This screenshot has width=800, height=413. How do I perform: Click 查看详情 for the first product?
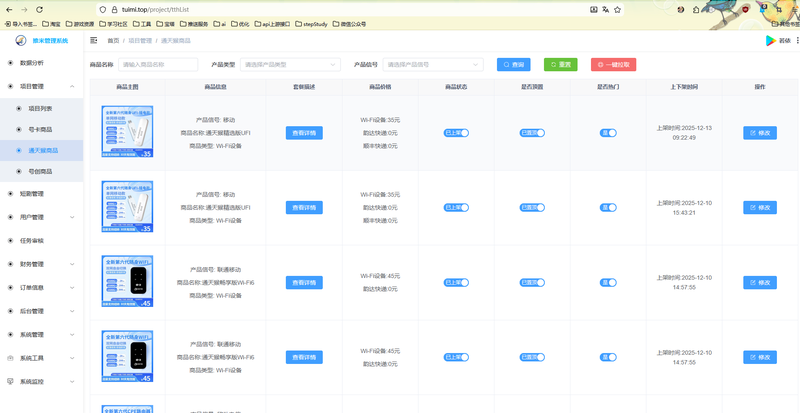(304, 132)
